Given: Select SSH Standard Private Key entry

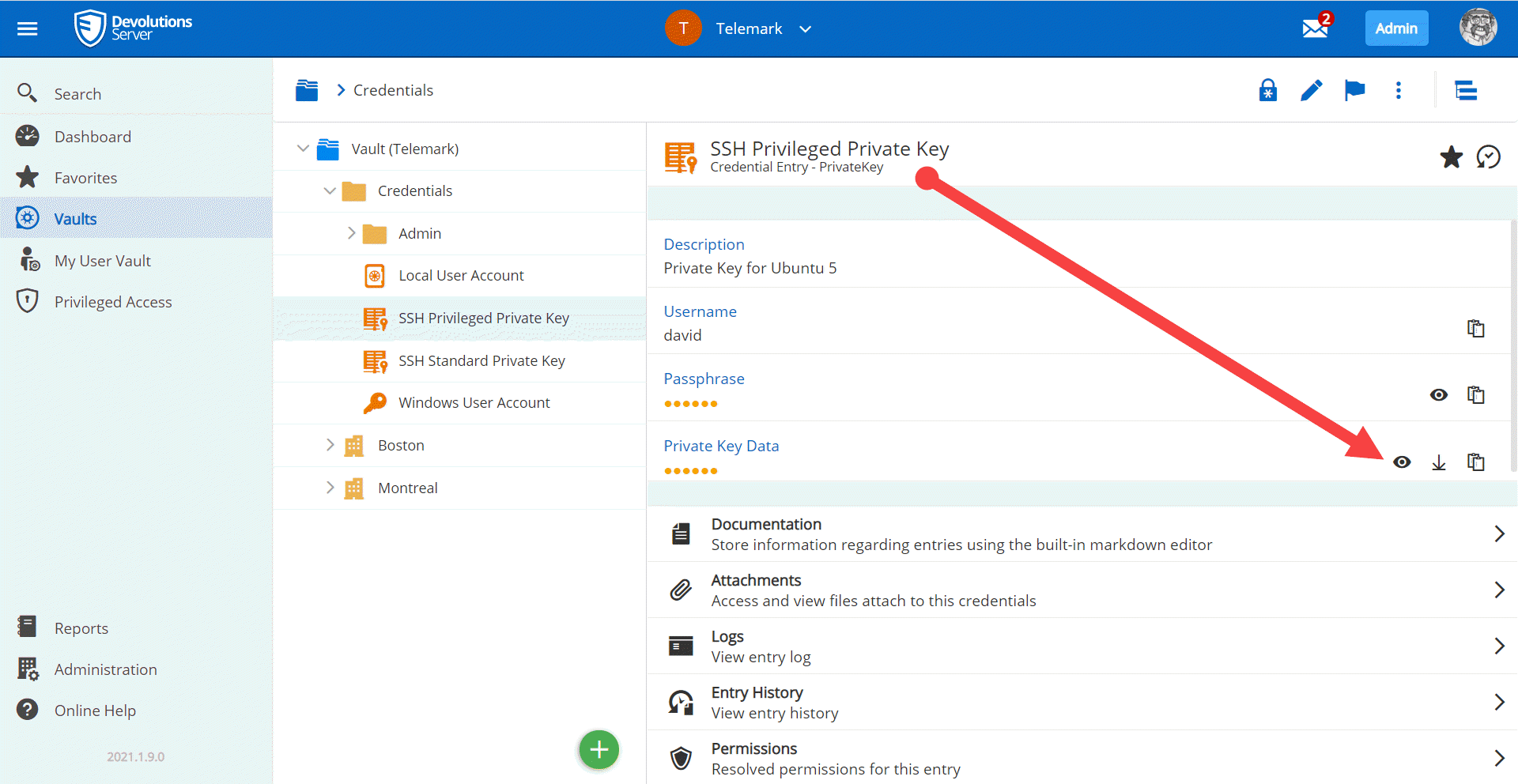Looking at the screenshot, I should (x=481, y=361).
